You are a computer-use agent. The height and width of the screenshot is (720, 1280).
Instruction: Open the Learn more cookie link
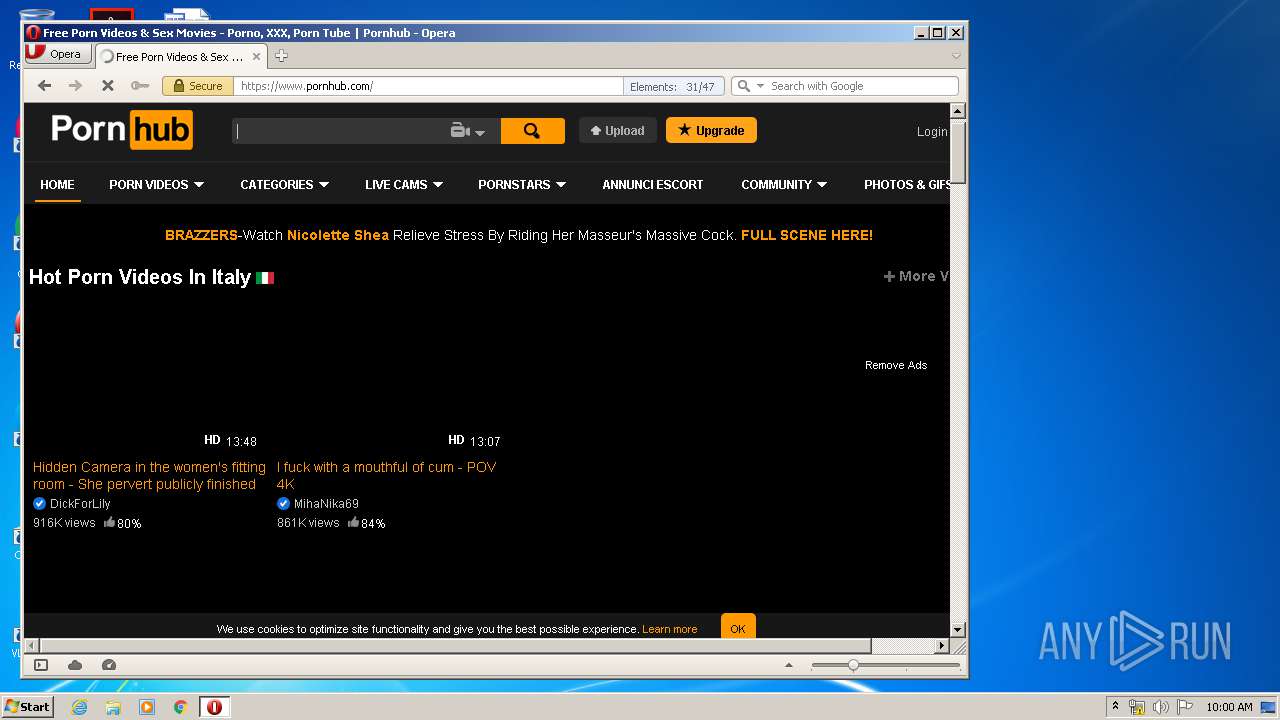670,629
